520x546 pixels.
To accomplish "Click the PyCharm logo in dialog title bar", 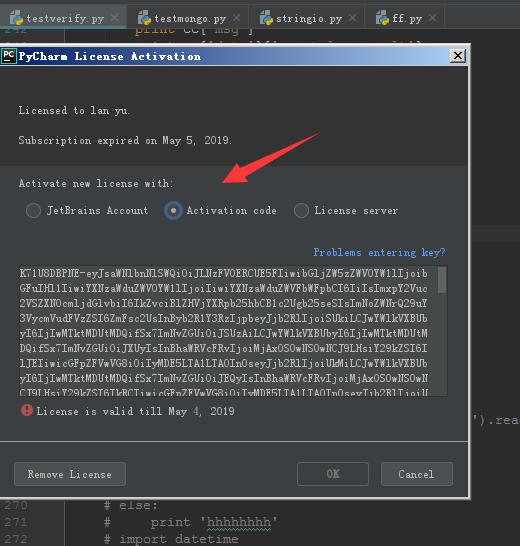I will pyautogui.click(x=8, y=56).
